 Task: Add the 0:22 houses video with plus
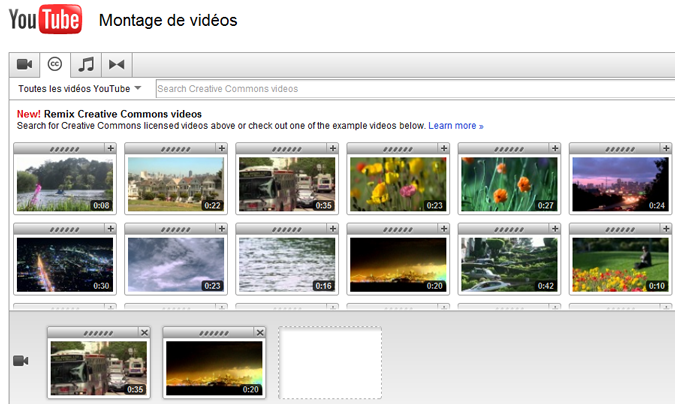[221, 148]
